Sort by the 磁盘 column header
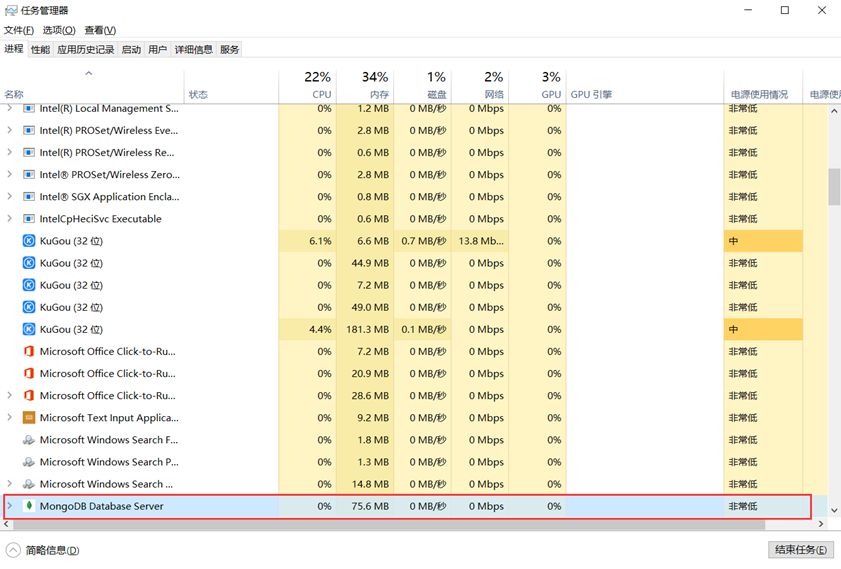The image size is (841, 569). (423, 86)
